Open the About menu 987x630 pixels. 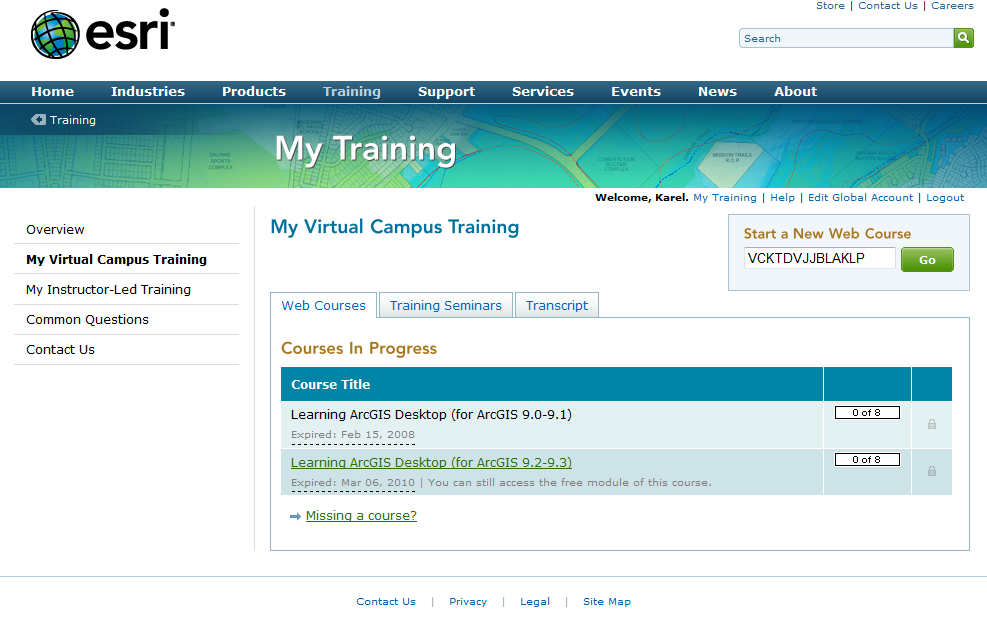click(795, 92)
